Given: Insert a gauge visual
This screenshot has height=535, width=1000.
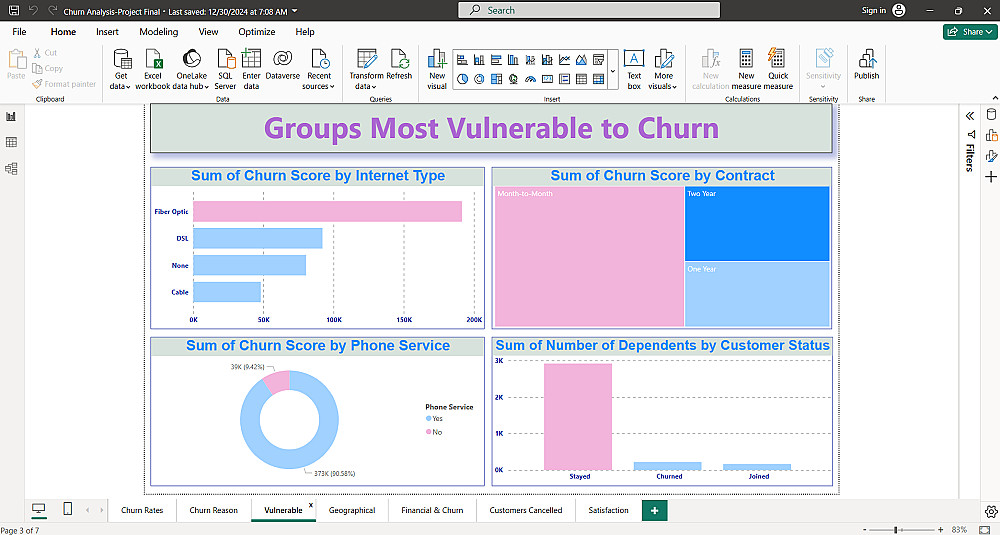Looking at the screenshot, I should point(530,79).
